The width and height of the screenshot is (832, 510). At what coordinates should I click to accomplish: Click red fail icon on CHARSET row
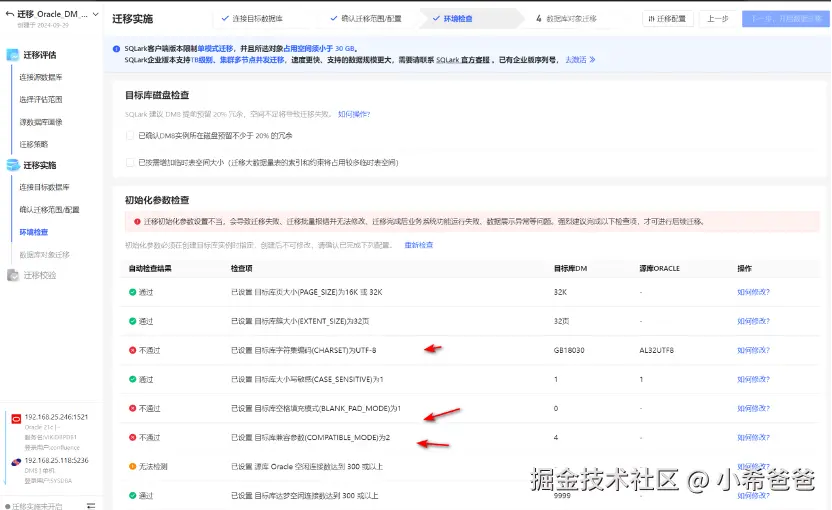click(133, 350)
